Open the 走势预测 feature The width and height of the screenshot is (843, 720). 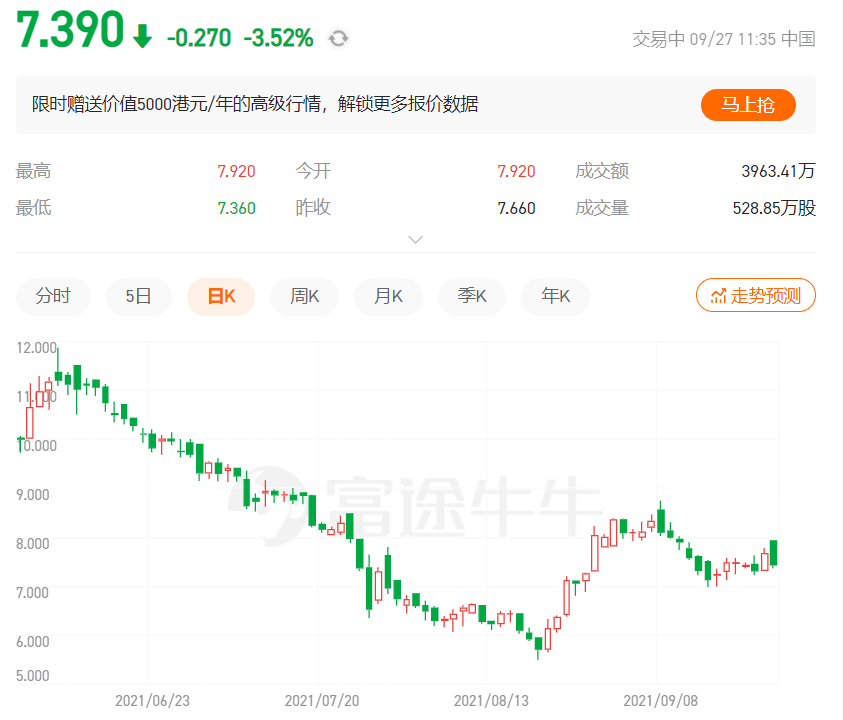click(755, 295)
